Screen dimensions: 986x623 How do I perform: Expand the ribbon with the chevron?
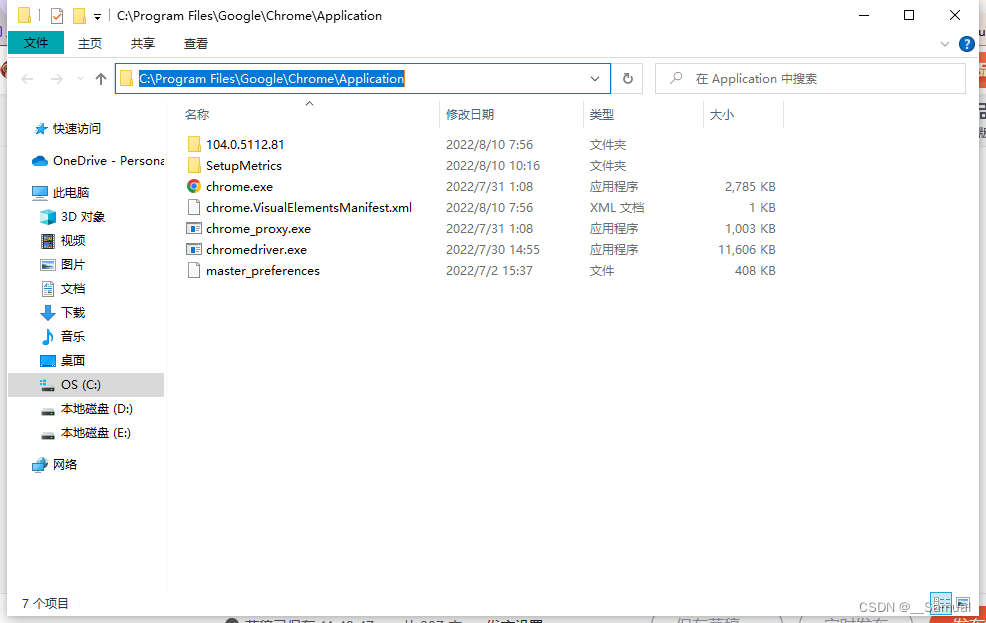click(x=944, y=44)
